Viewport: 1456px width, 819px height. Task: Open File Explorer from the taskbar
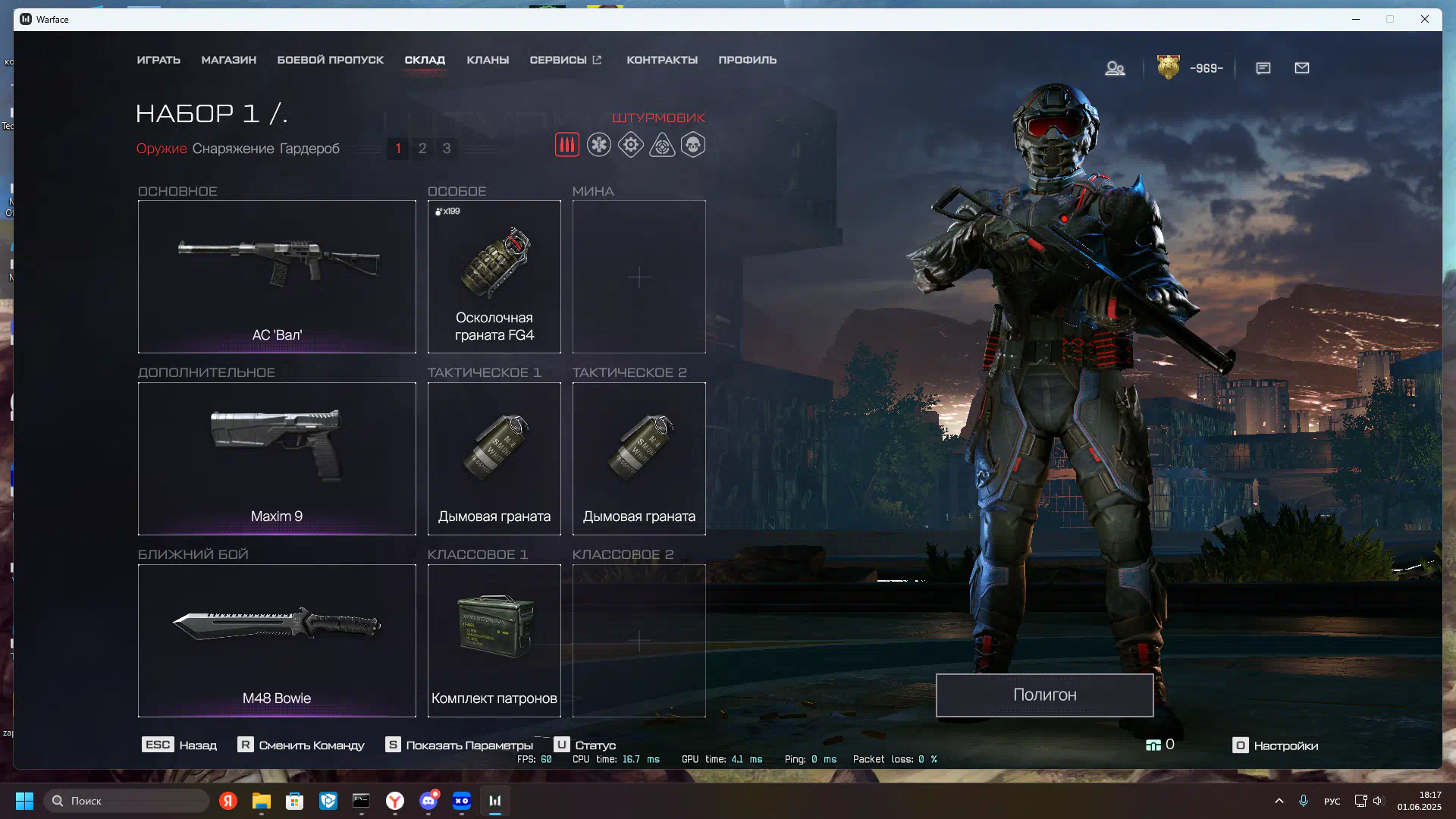click(262, 801)
